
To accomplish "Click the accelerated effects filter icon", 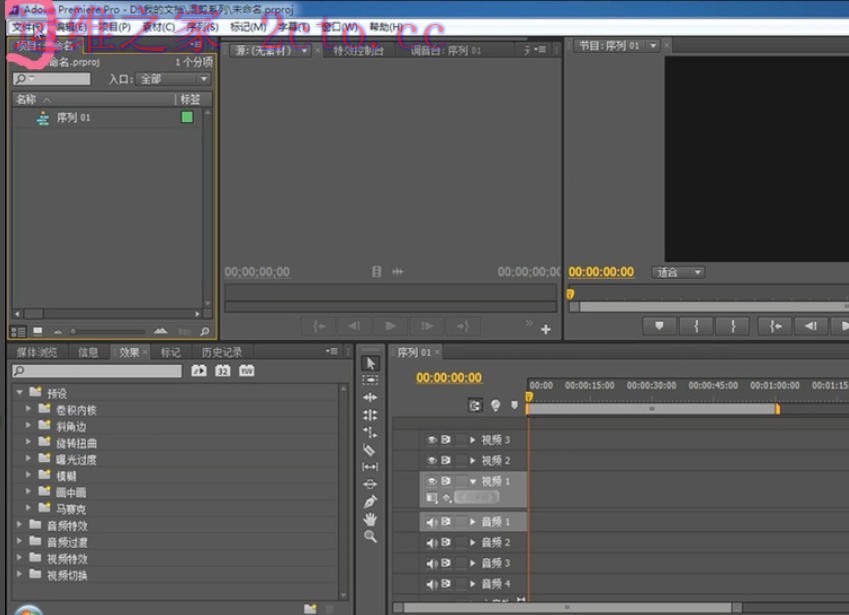I will click(199, 370).
